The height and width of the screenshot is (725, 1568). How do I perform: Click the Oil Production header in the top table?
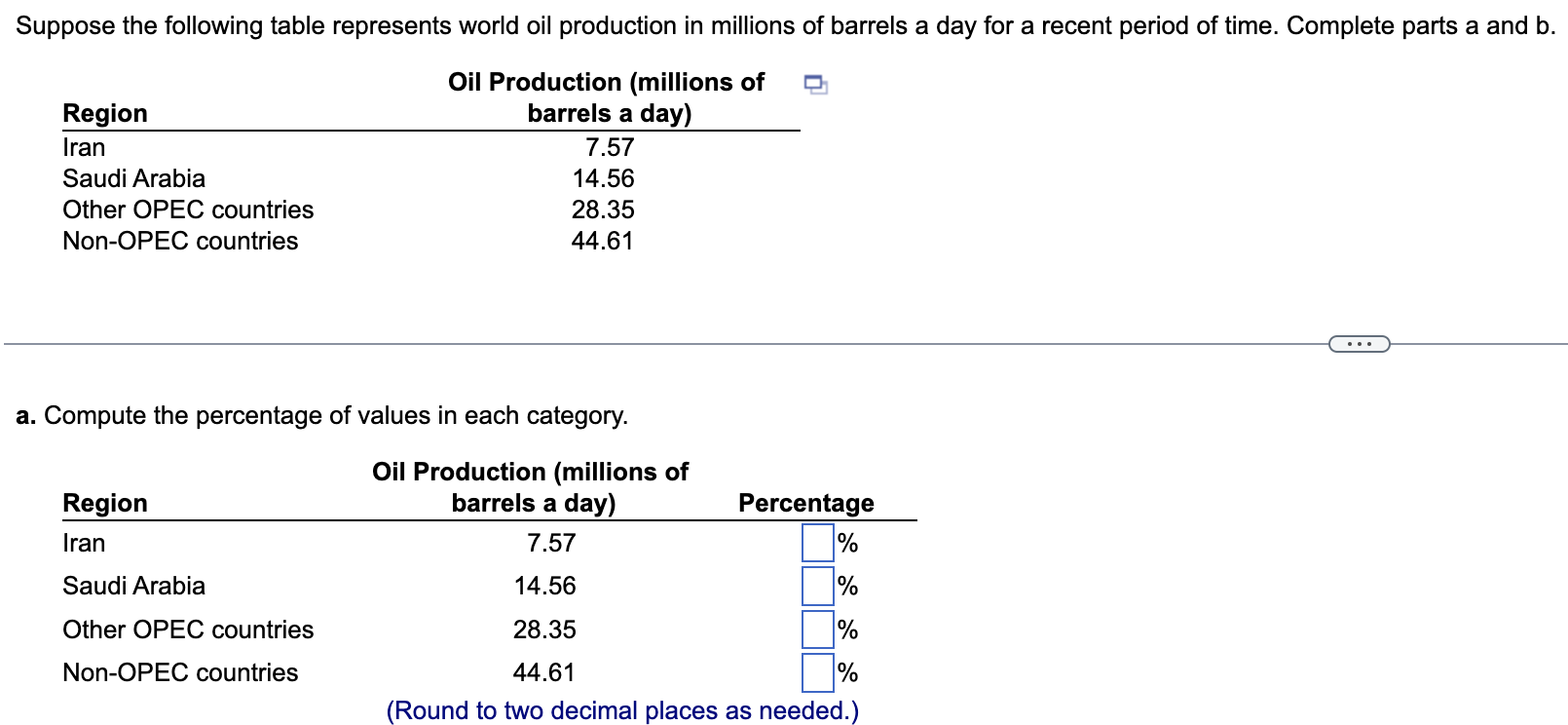607,97
